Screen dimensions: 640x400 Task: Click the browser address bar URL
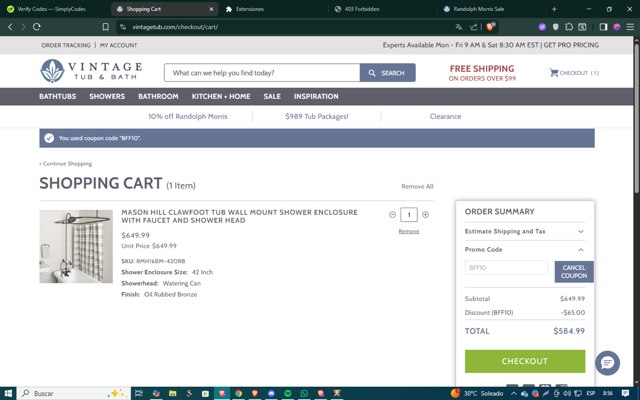[x=175, y=27]
